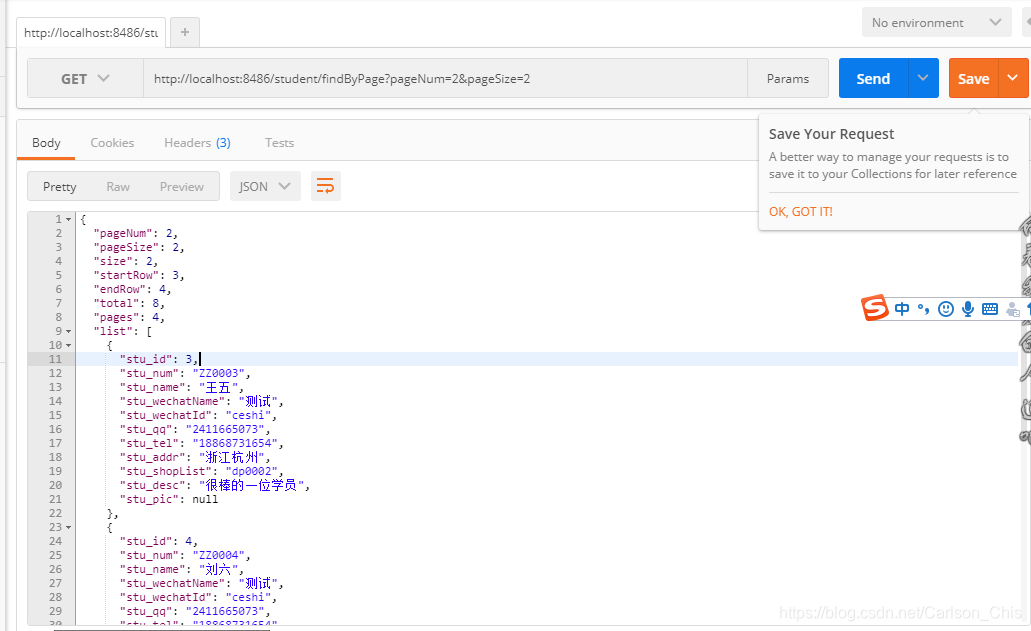Open the GET method dropdown

[x=85, y=79]
